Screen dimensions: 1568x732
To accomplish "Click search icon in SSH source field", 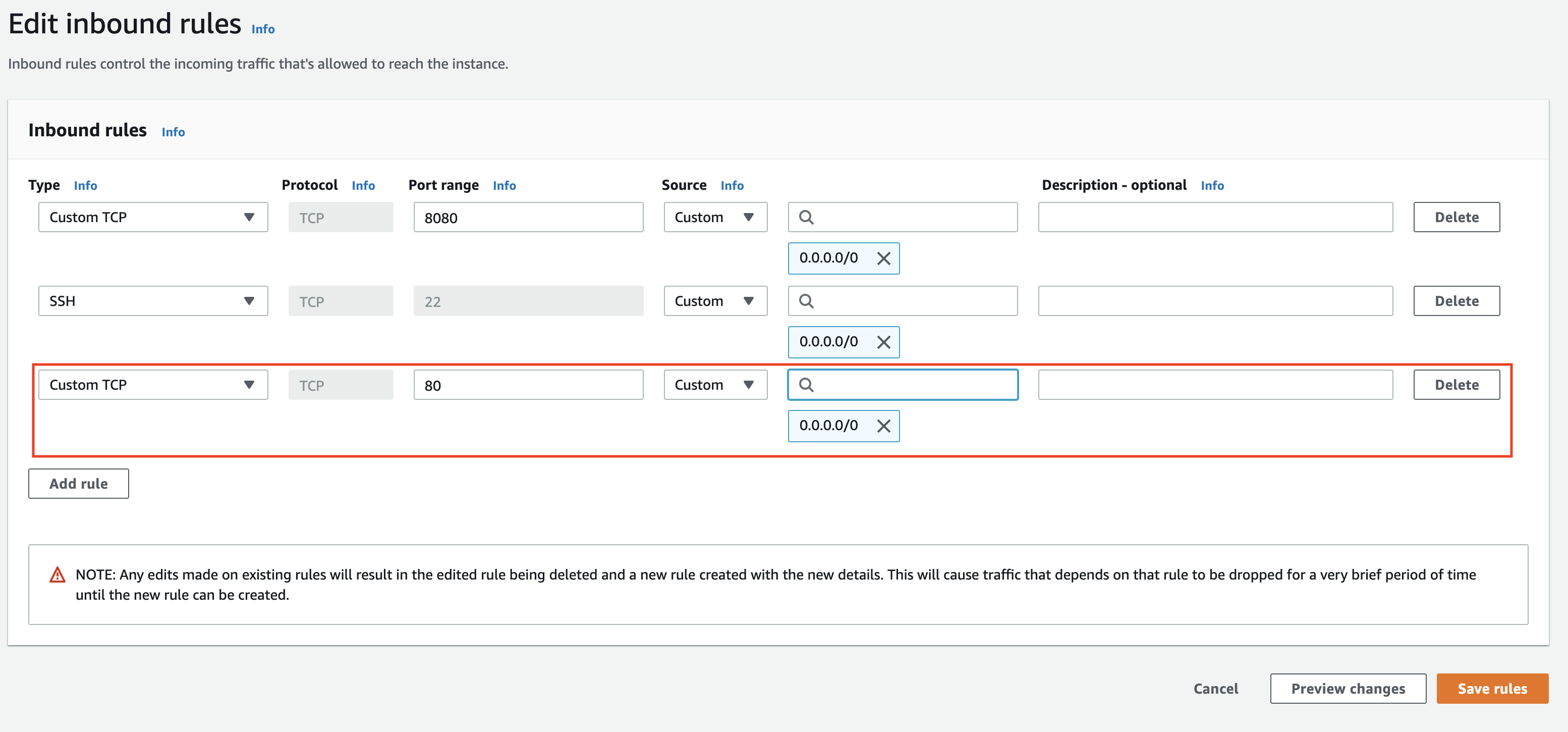I will point(806,301).
